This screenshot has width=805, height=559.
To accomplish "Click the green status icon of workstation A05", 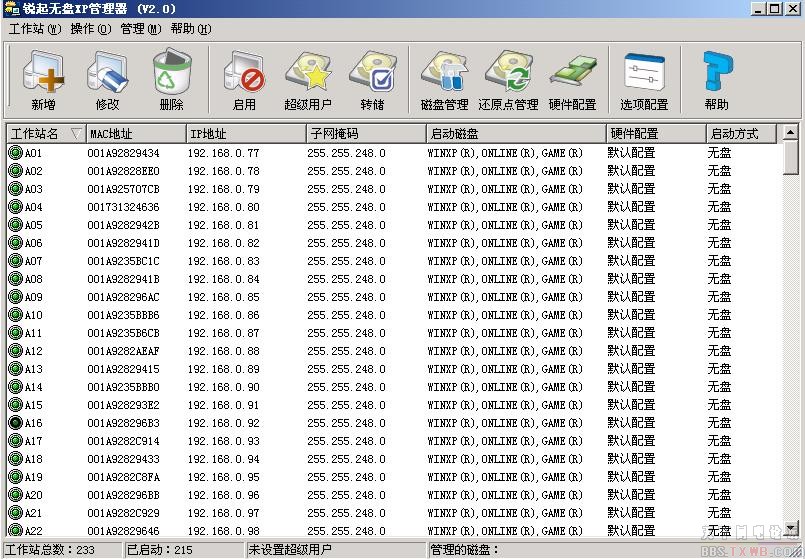I will pyautogui.click(x=16, y=224).
